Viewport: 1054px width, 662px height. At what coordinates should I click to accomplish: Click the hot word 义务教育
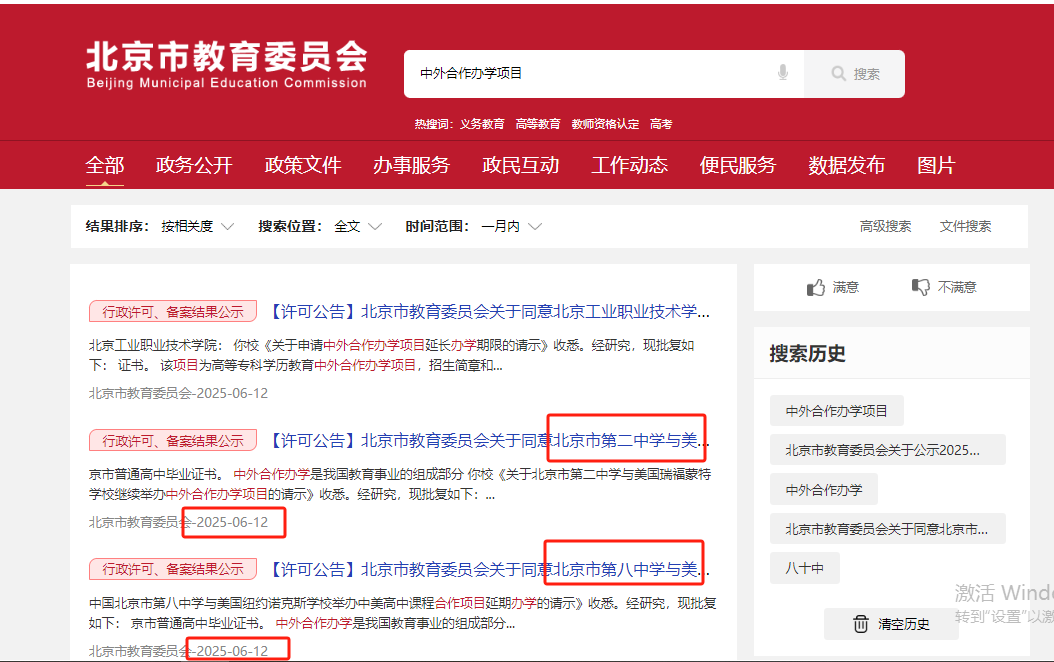[x=482, y=124]
